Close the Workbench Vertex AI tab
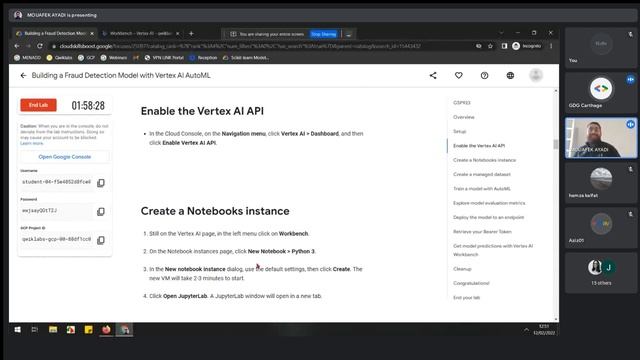The image size is (640, 360). click(178, 33)
